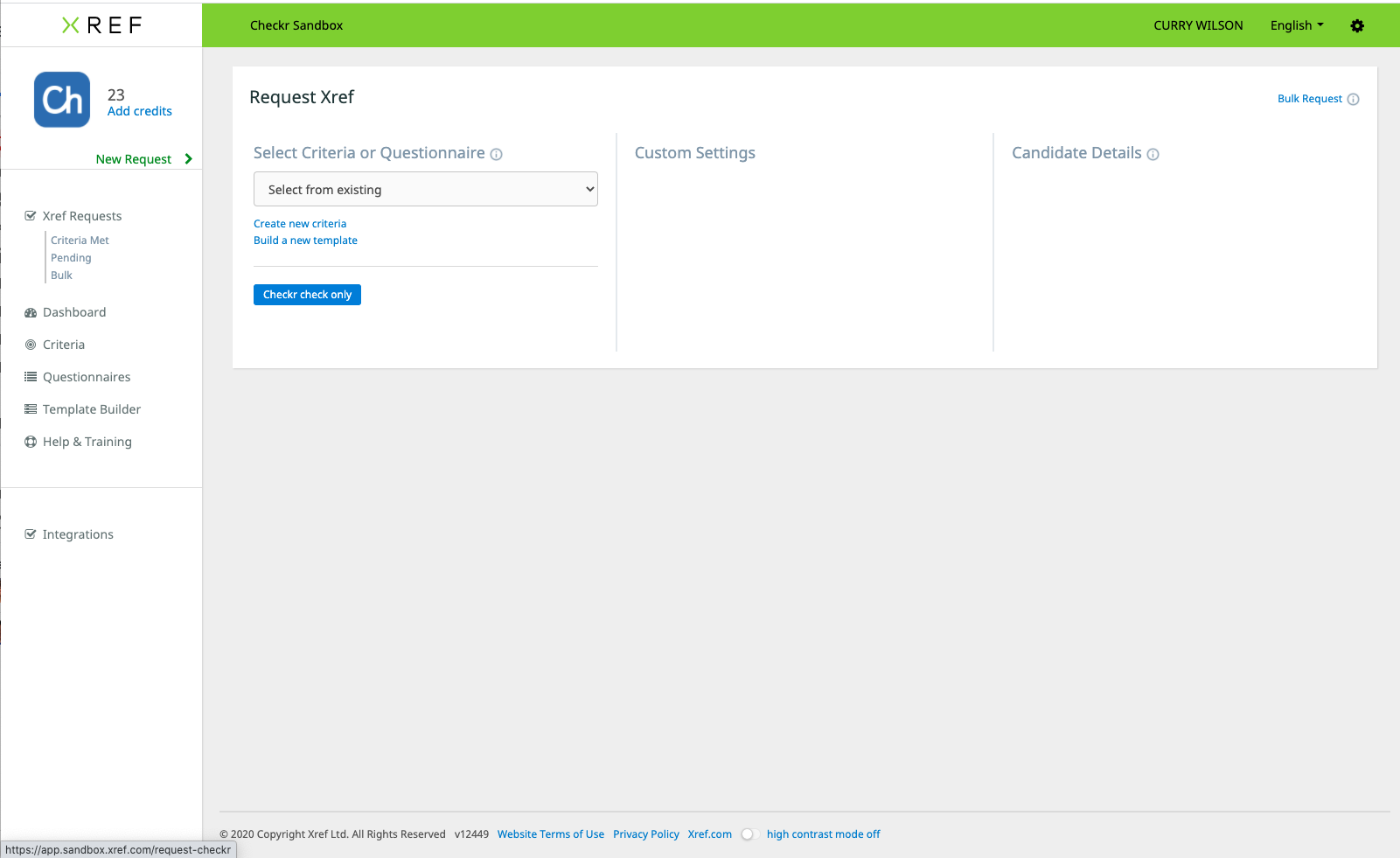Image resolution: width=1400 pixels, height=858 pixels.
Task: Open Privacy Policy footer link
Action: coord(646,834)
